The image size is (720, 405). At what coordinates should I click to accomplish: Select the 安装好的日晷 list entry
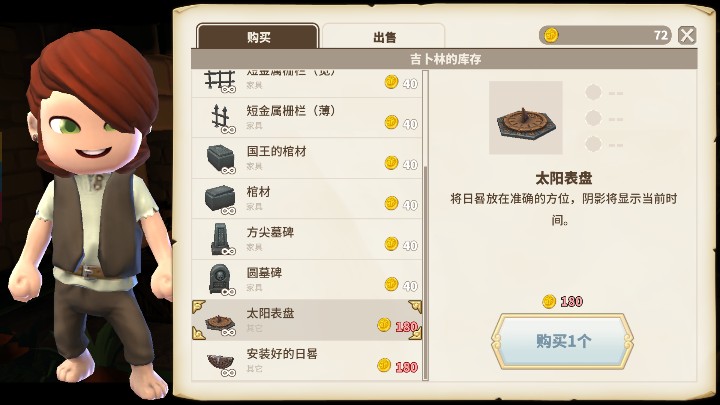pos(307,360)
